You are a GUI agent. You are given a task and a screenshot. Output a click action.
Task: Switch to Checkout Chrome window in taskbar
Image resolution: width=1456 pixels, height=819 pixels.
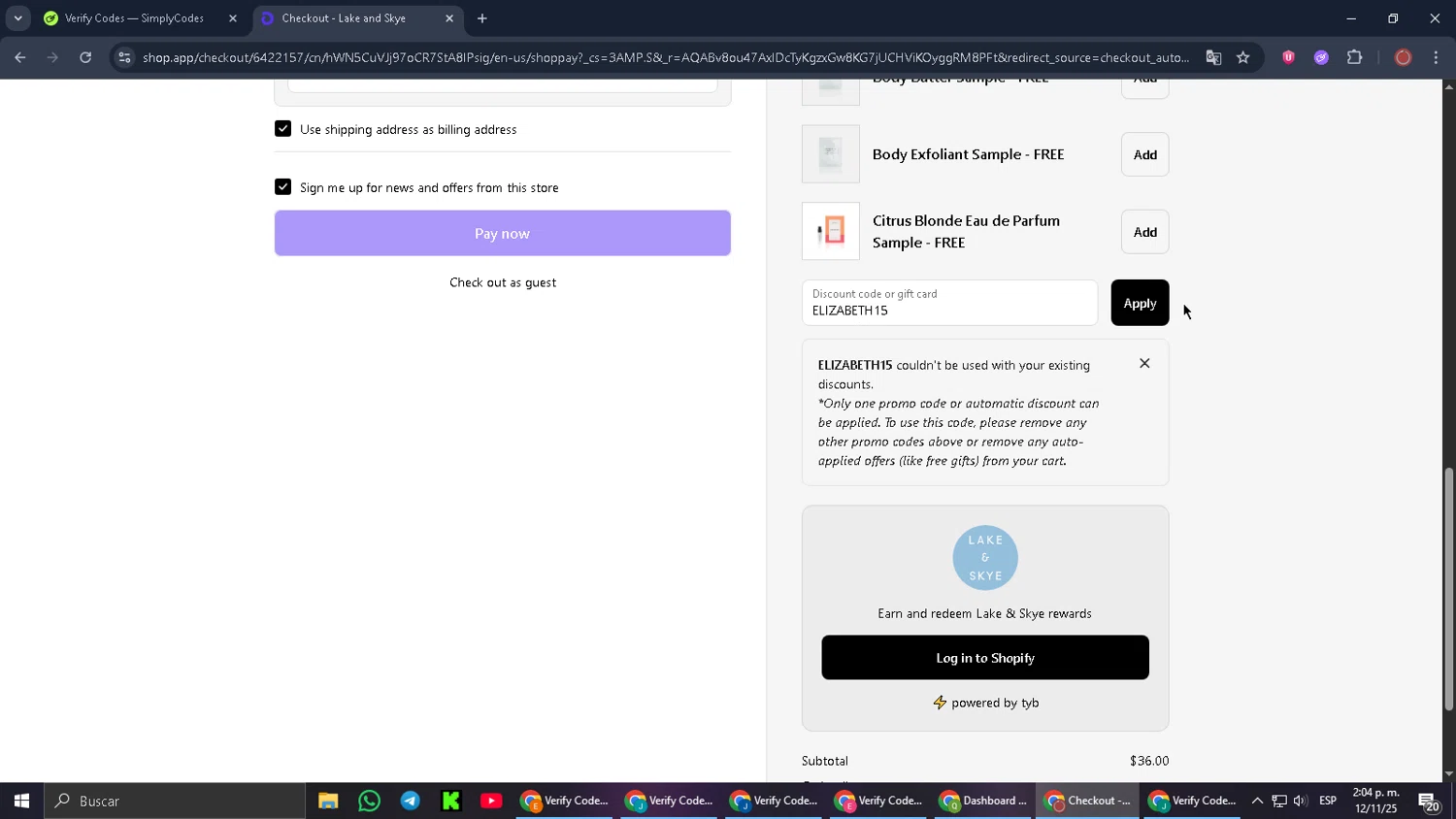(x=1087, y=802)
